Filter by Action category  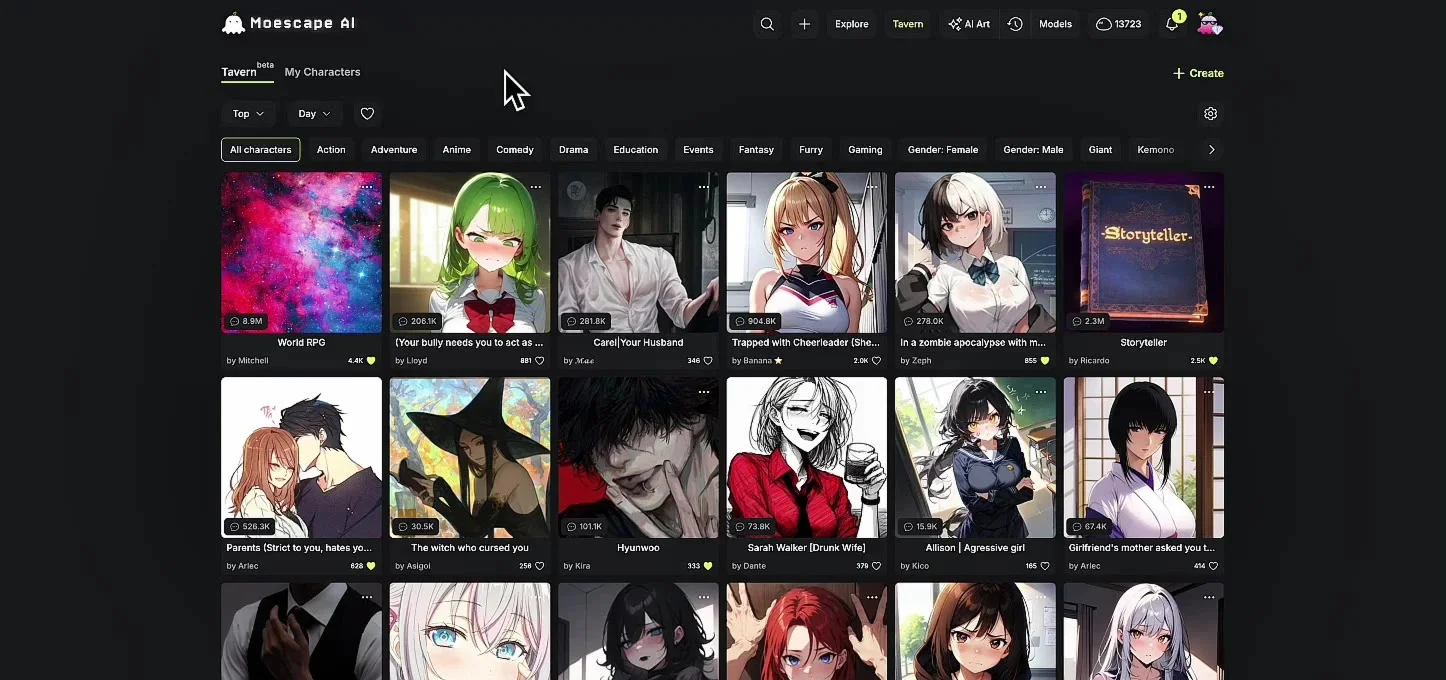(x=331, y=150)
